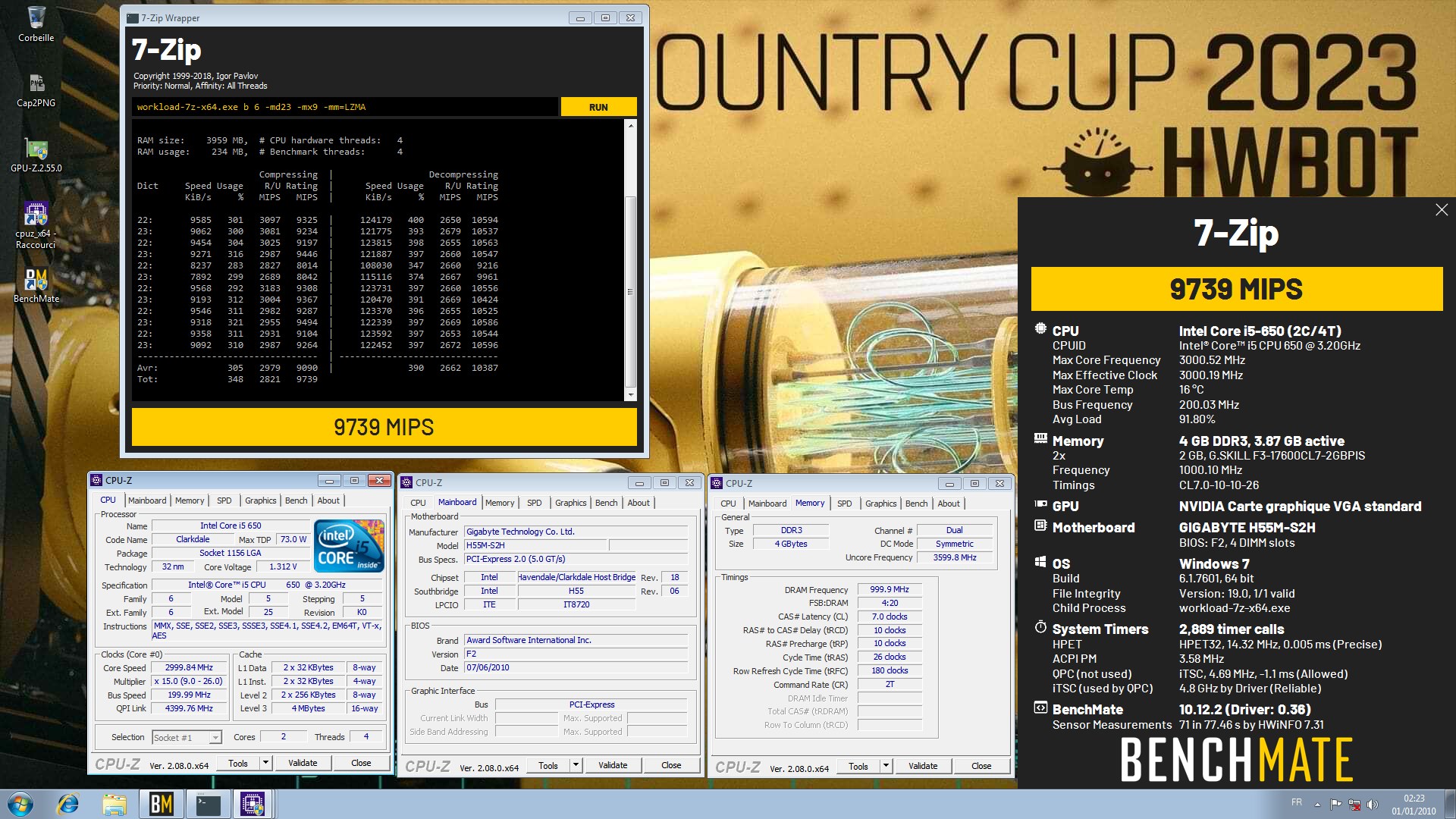
Task: Click the Windows OS icon in the BenchMate panel
Action: 1040,562
